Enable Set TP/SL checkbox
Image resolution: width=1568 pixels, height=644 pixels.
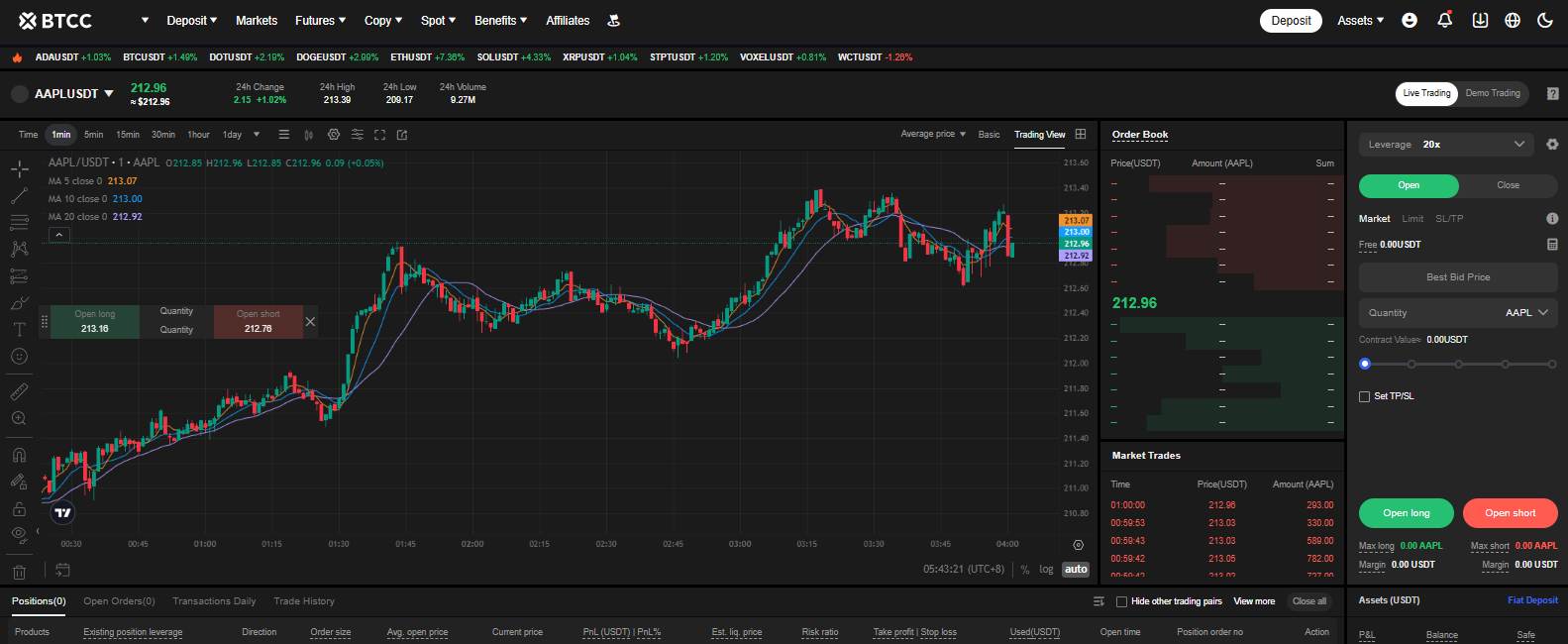click(x=1365, y=396)
